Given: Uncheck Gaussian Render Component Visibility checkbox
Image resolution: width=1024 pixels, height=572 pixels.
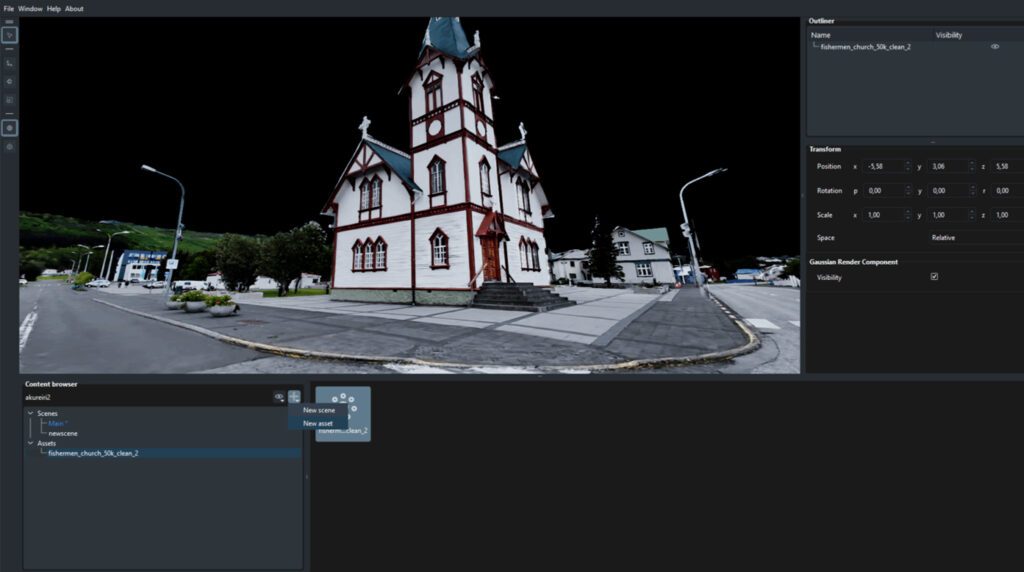Looking at the screenshot, I should [x=934, y=277].
